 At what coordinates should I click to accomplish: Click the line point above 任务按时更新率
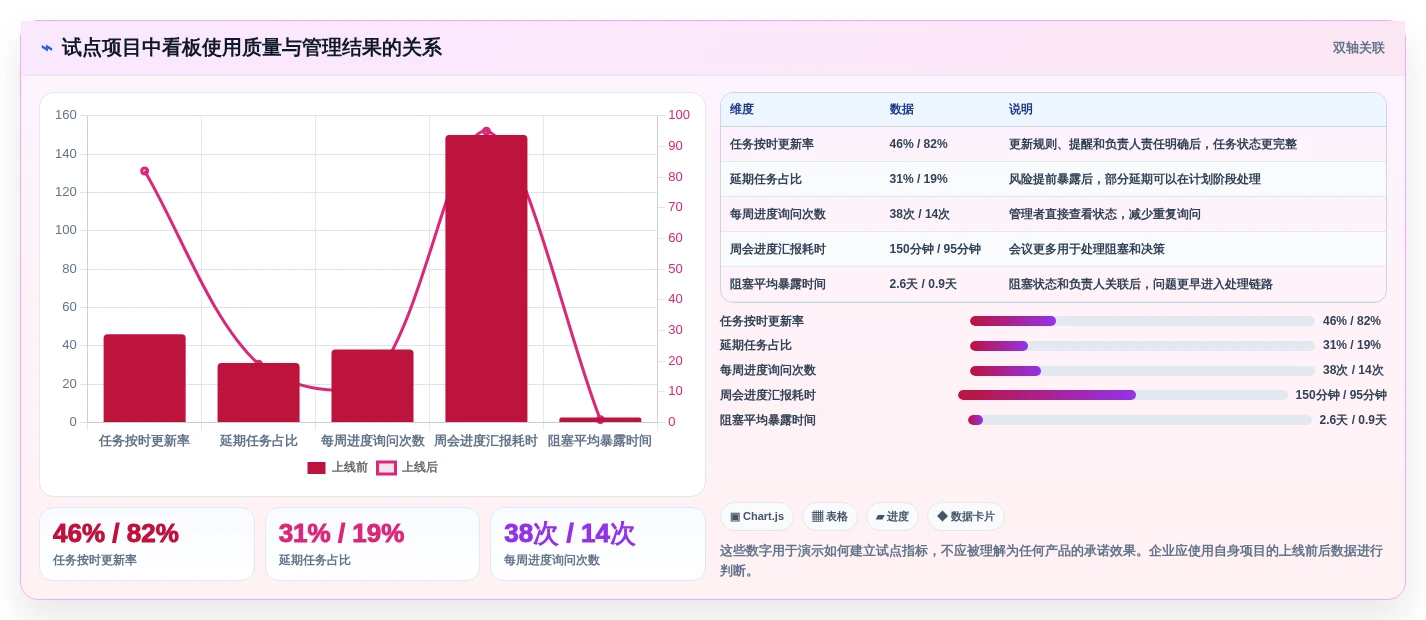(x=145, y=171)
